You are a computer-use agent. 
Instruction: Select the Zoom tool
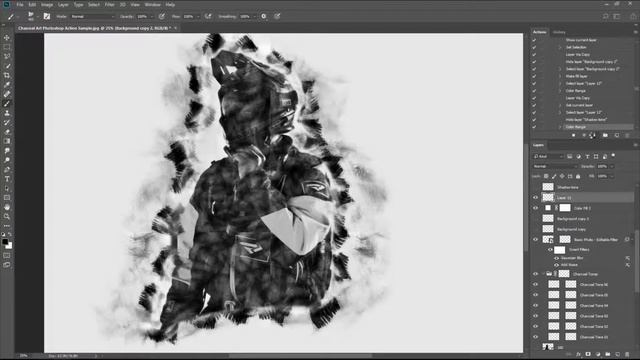coord(7,216)
